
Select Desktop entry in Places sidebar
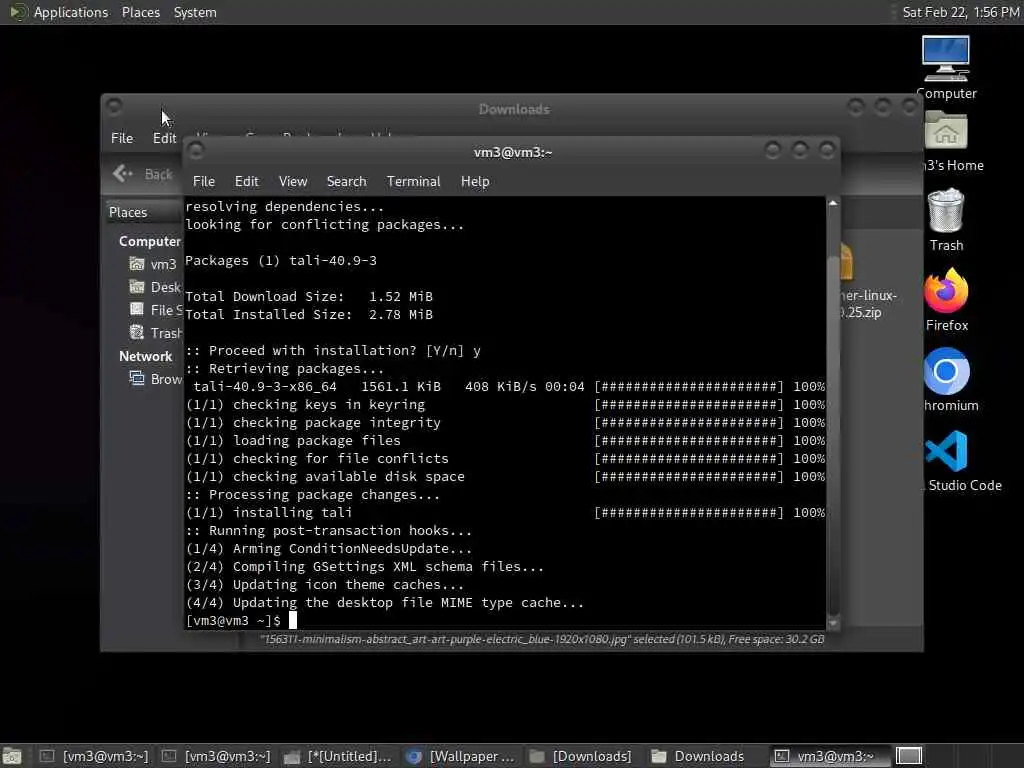tap(155, 287)
